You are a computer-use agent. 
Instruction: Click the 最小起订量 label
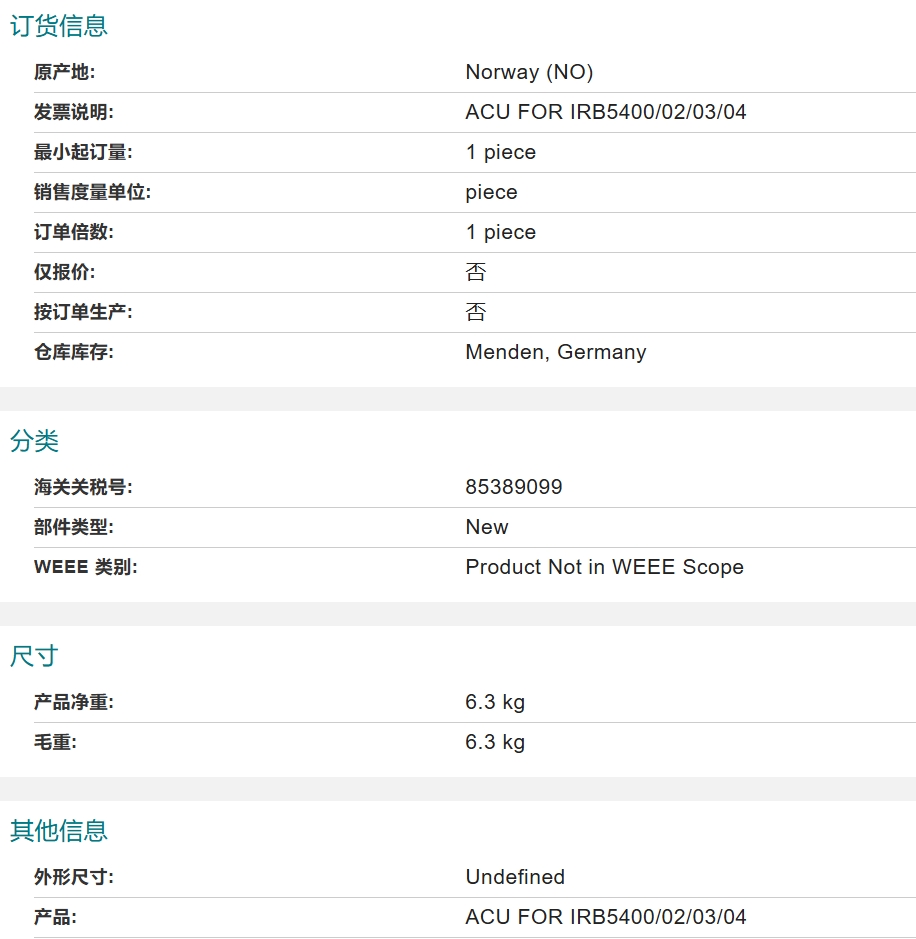(x=83, y=152)
